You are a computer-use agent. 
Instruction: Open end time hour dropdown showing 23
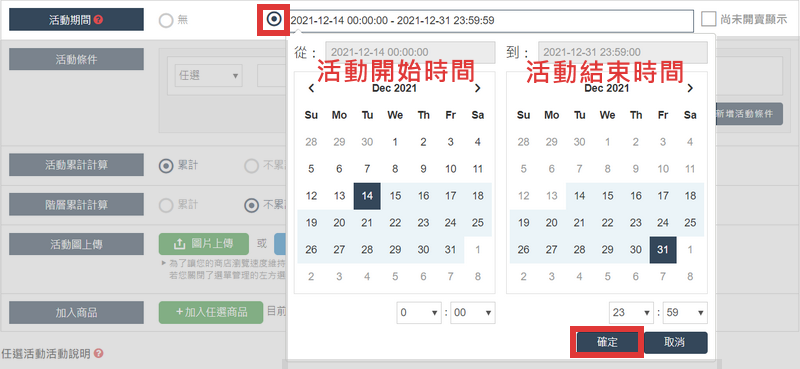631,312
